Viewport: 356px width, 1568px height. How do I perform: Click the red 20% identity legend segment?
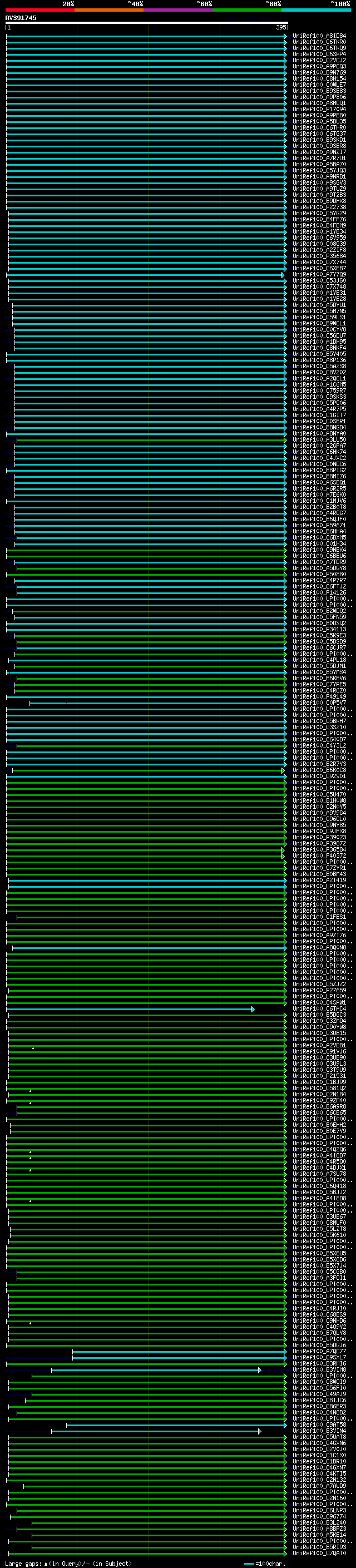pyautogui.click(x=39, y=10)
